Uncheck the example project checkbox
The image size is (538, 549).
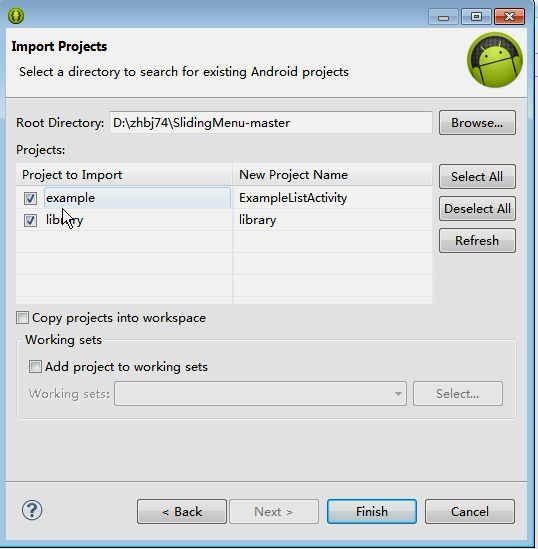30,198
